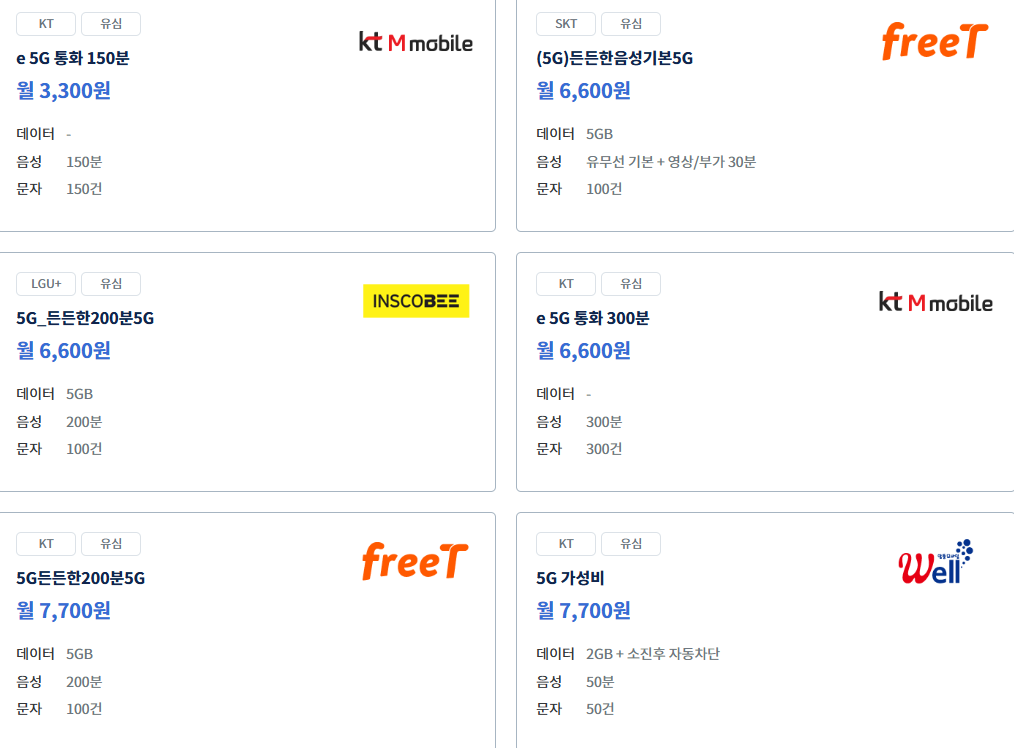
Task: Click the kt M mobile logo on e 5G 통화 300분
Action: click(x=936, y=300)
